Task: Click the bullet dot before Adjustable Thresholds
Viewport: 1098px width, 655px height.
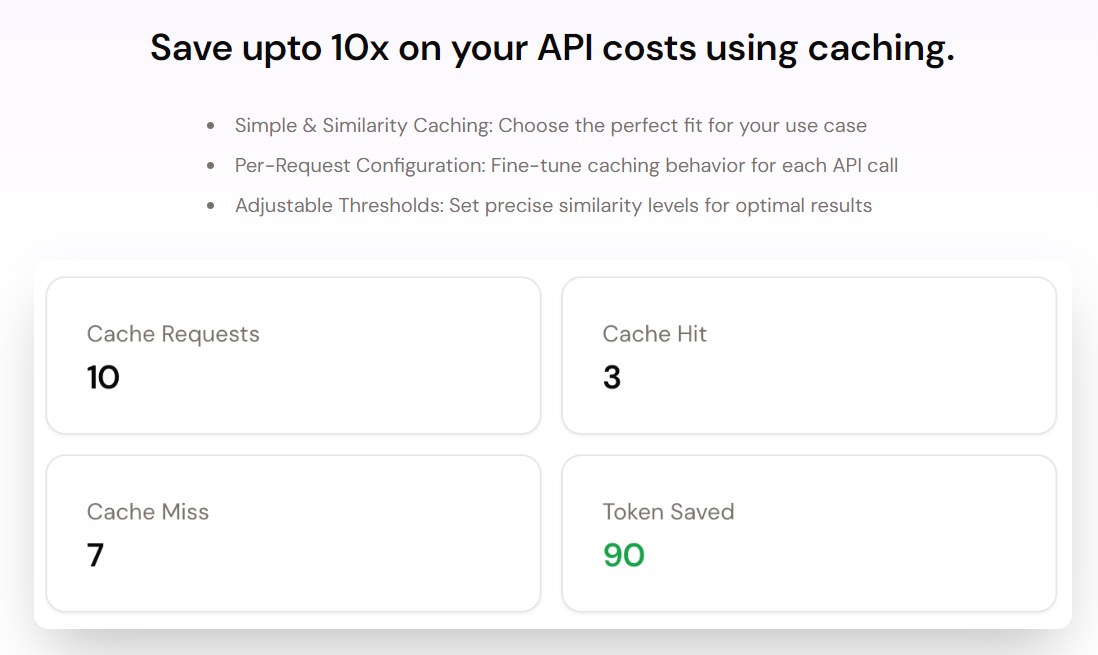Action: point(210,206)
